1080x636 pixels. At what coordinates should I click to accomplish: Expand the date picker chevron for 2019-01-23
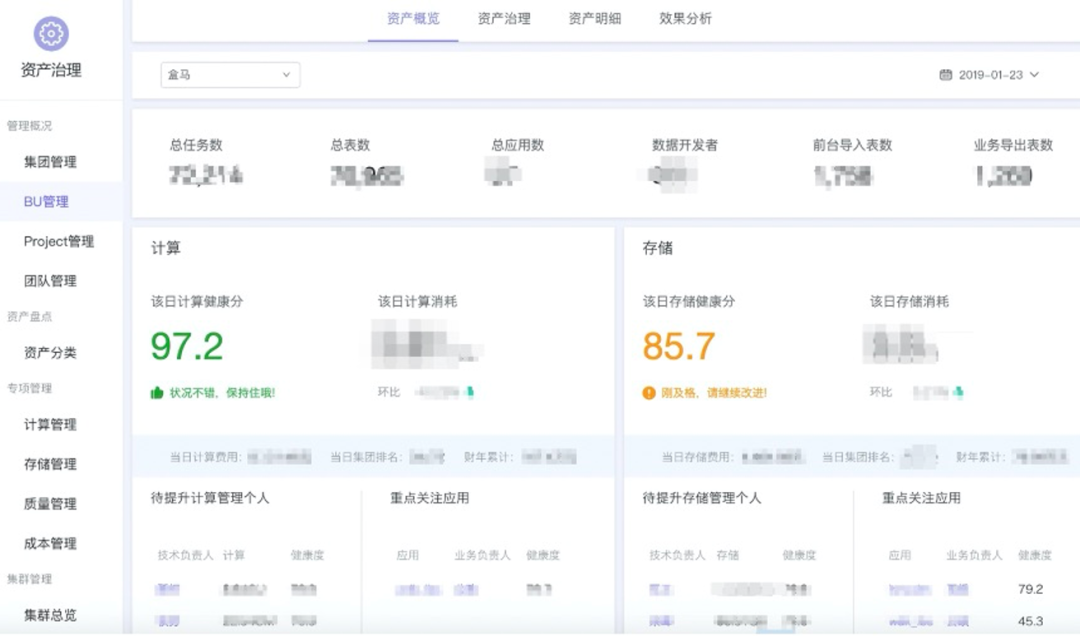pos(1034,74)
